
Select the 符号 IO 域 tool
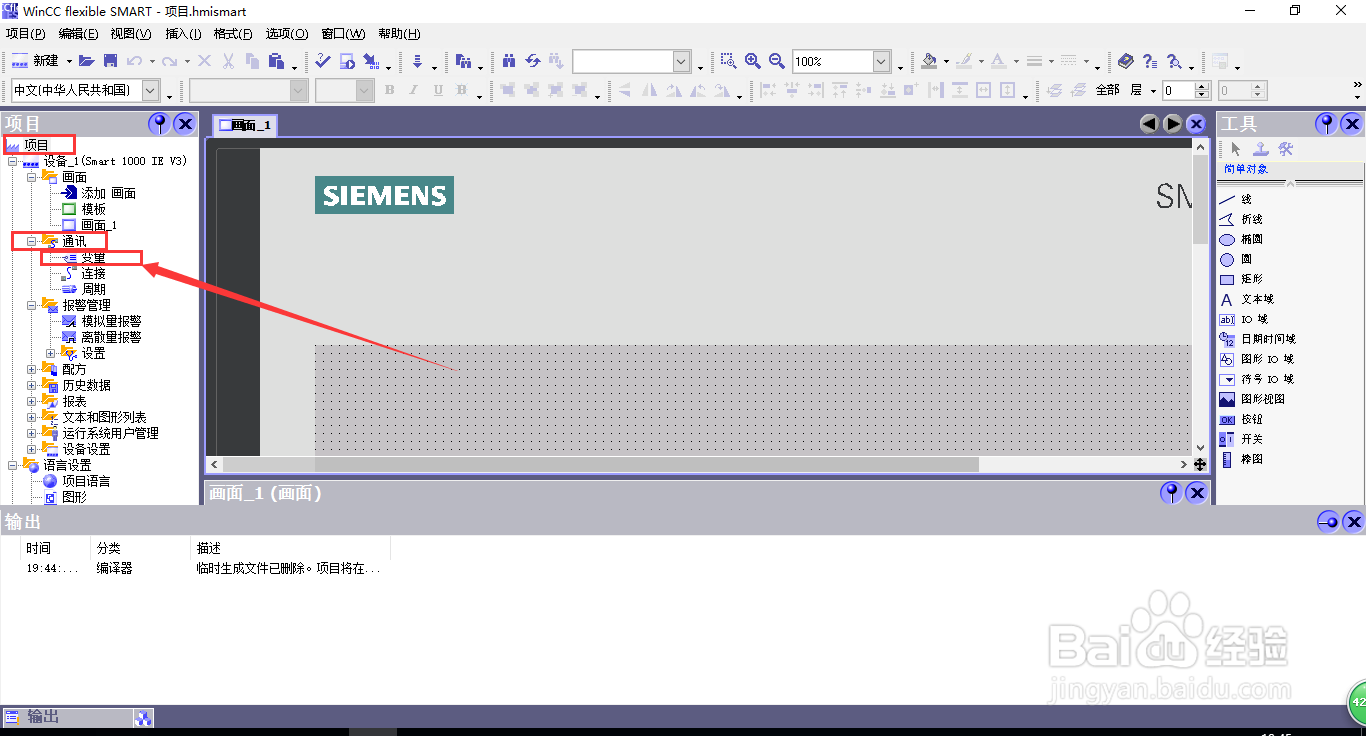pos(1256,379)
